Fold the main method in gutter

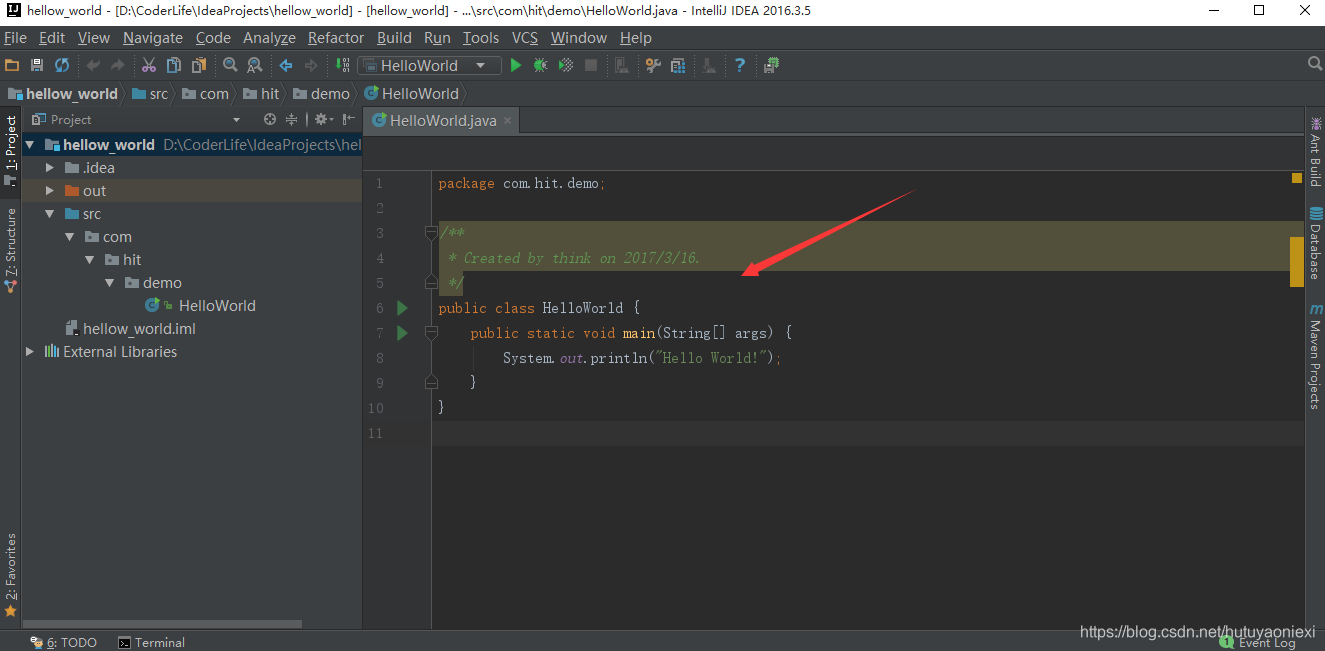[431, 333]
